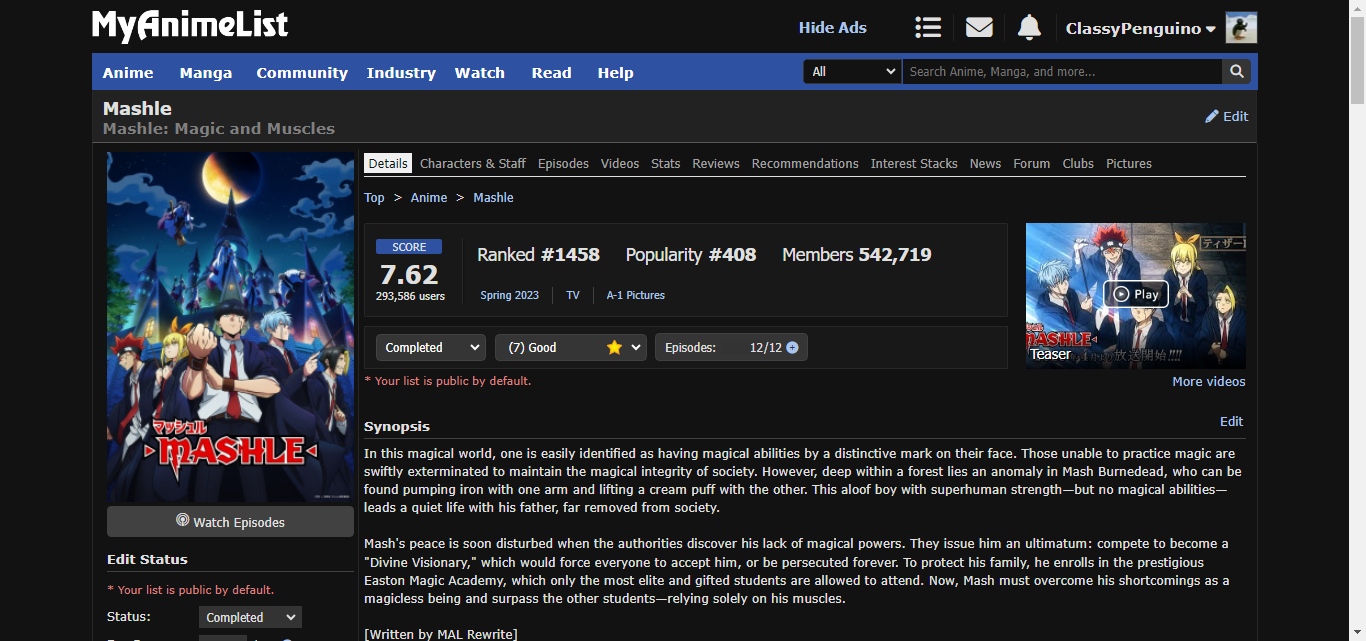
Task: Open the Mashle breadcrumb link
Action: point(493,198)
